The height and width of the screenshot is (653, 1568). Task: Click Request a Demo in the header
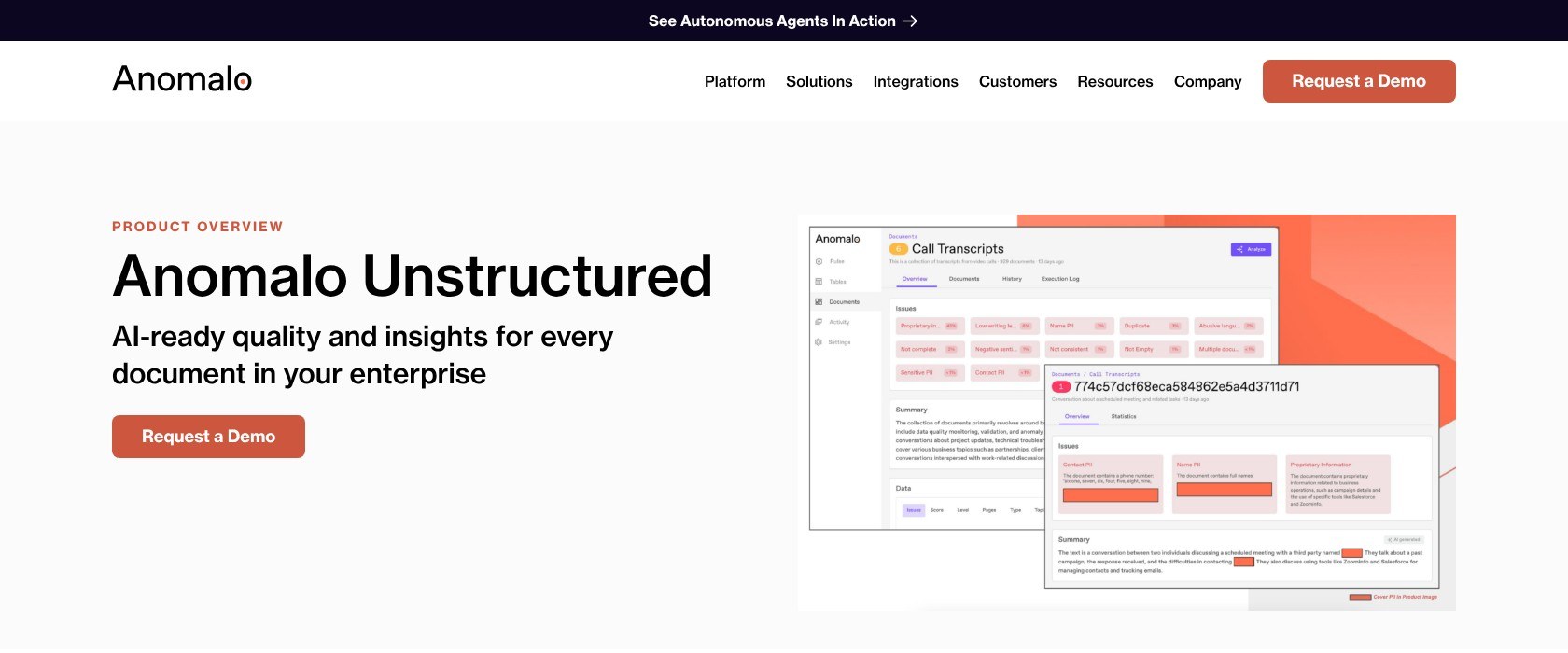point(1359,81)
